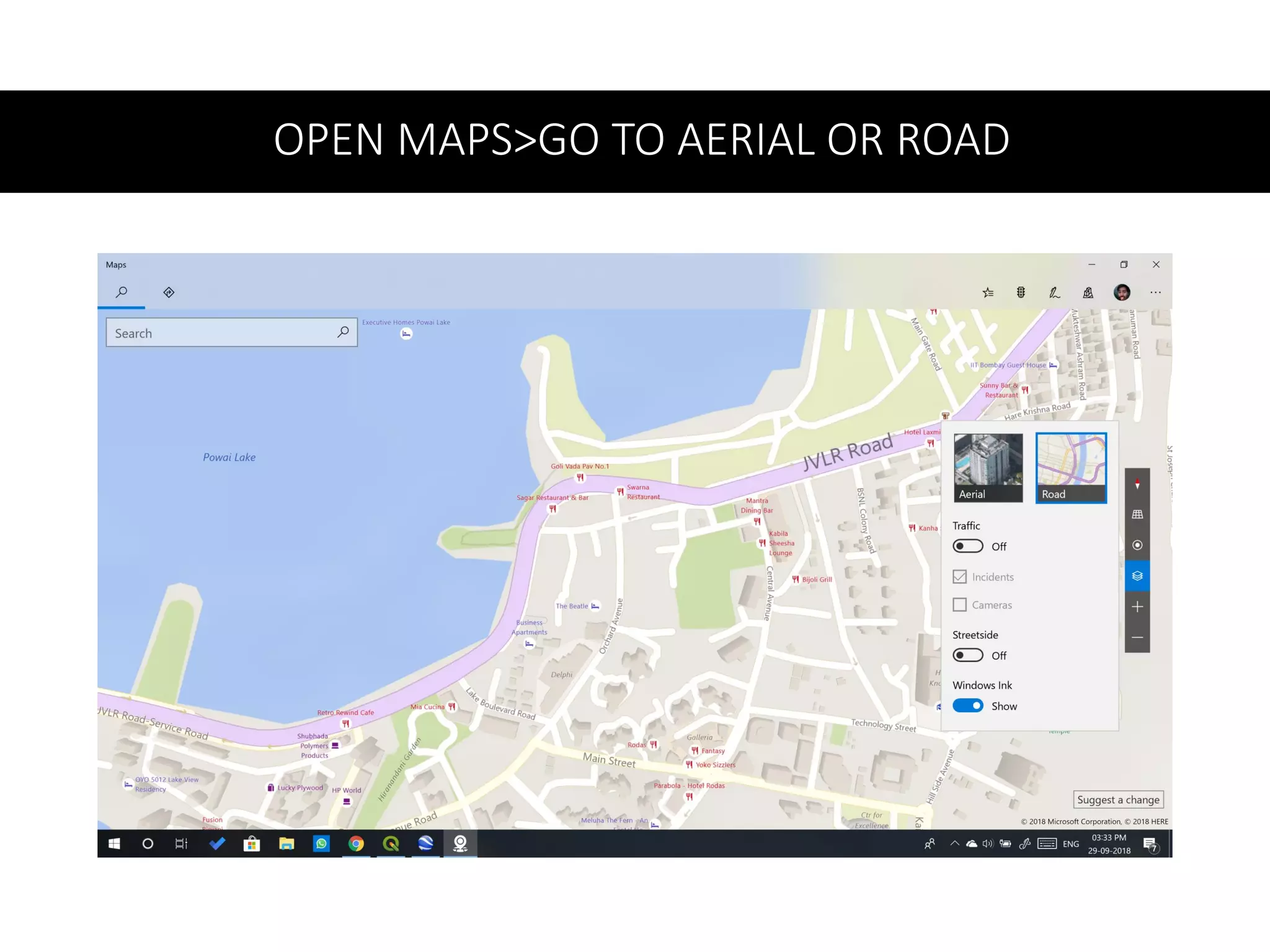Screen dimensions: 1270x952
Task: Click the map tilt grid icon
Action: 1137,514
